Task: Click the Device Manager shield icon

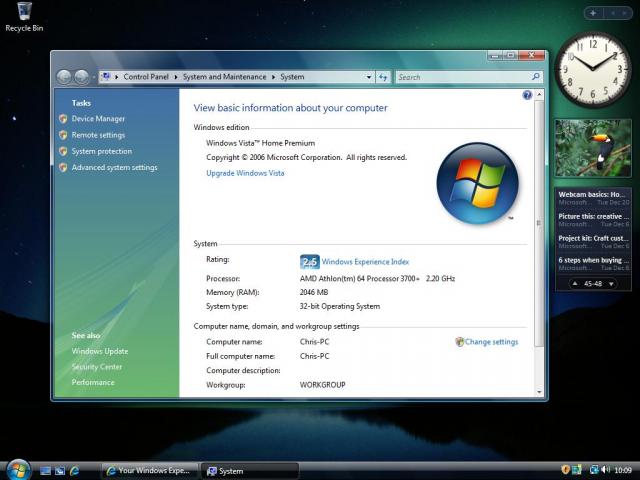Action: pos(63,119)
